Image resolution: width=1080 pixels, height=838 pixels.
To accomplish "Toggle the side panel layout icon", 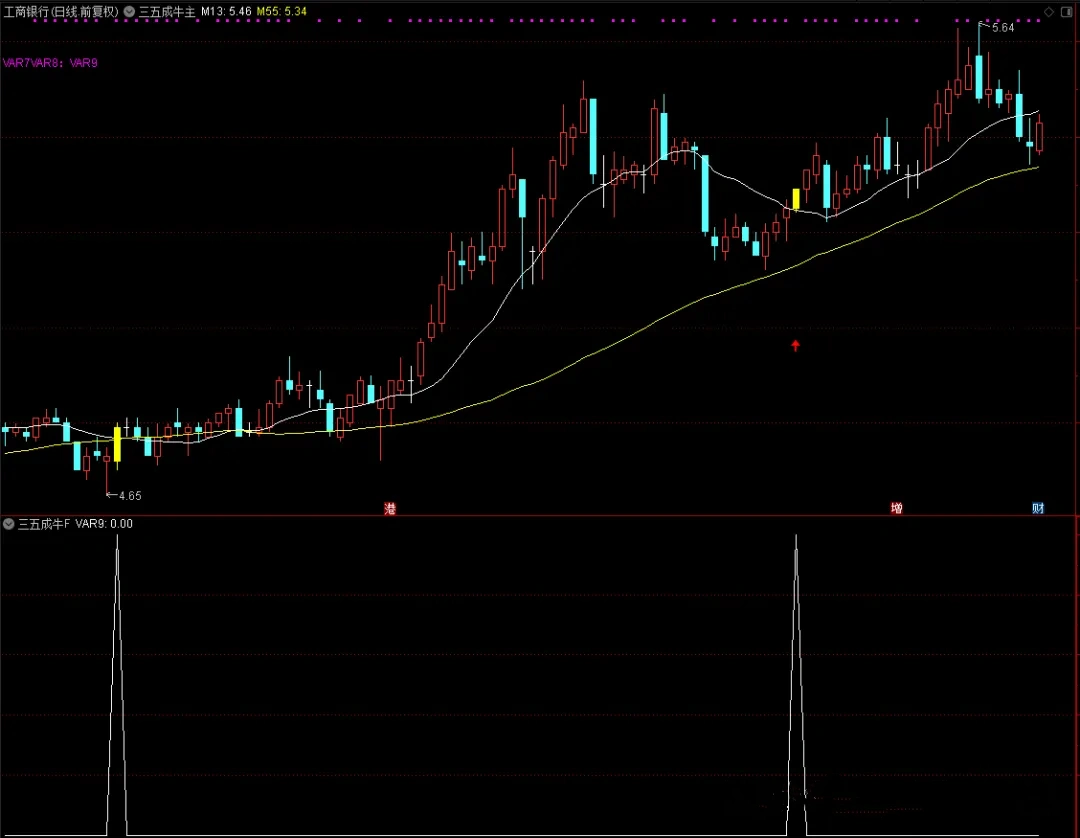I will [1067, 11].
